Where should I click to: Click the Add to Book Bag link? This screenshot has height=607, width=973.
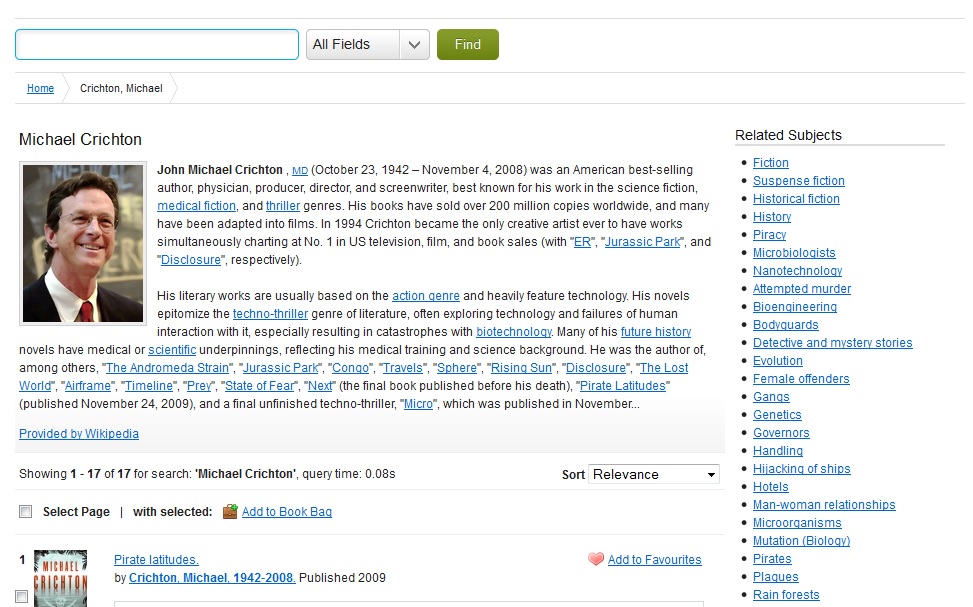click(287, 511)
